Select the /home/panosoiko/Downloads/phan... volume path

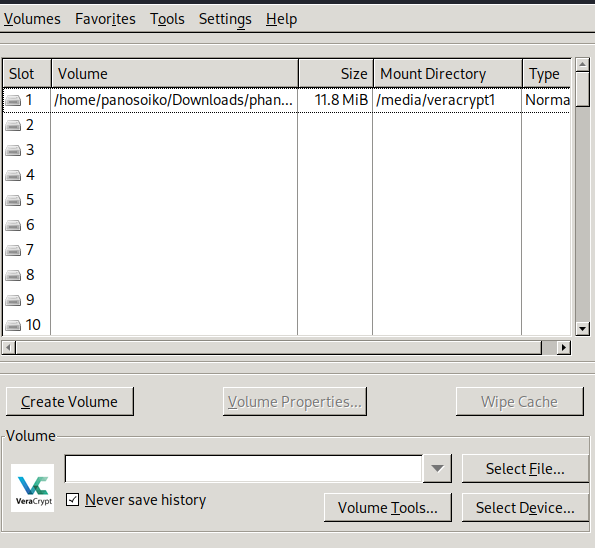point(173,100)
